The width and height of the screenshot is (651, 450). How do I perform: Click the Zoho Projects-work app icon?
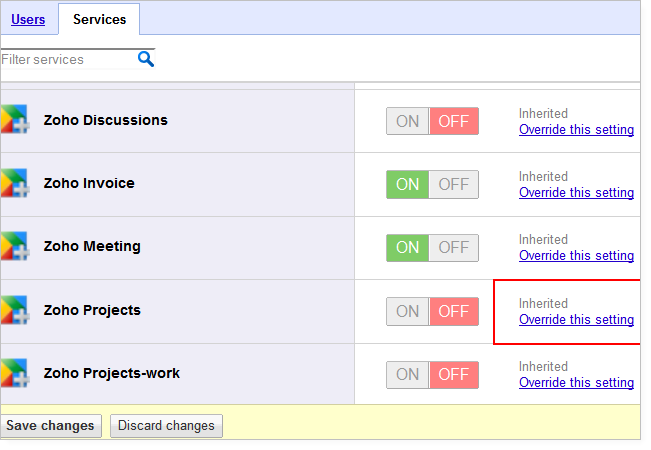[15, 373]
